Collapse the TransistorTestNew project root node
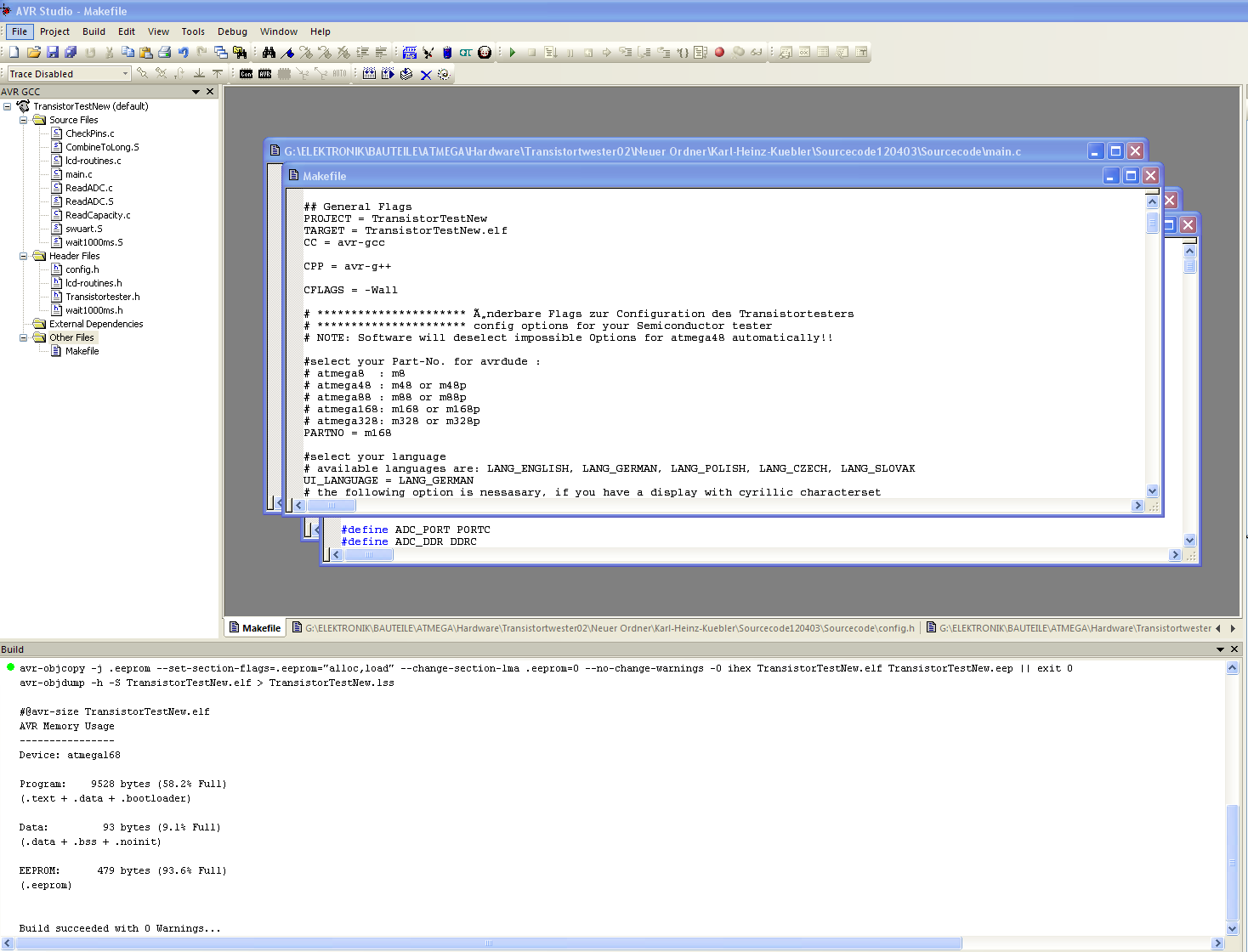The width and height of the screenshot is (1248, 952). (8, 106)
